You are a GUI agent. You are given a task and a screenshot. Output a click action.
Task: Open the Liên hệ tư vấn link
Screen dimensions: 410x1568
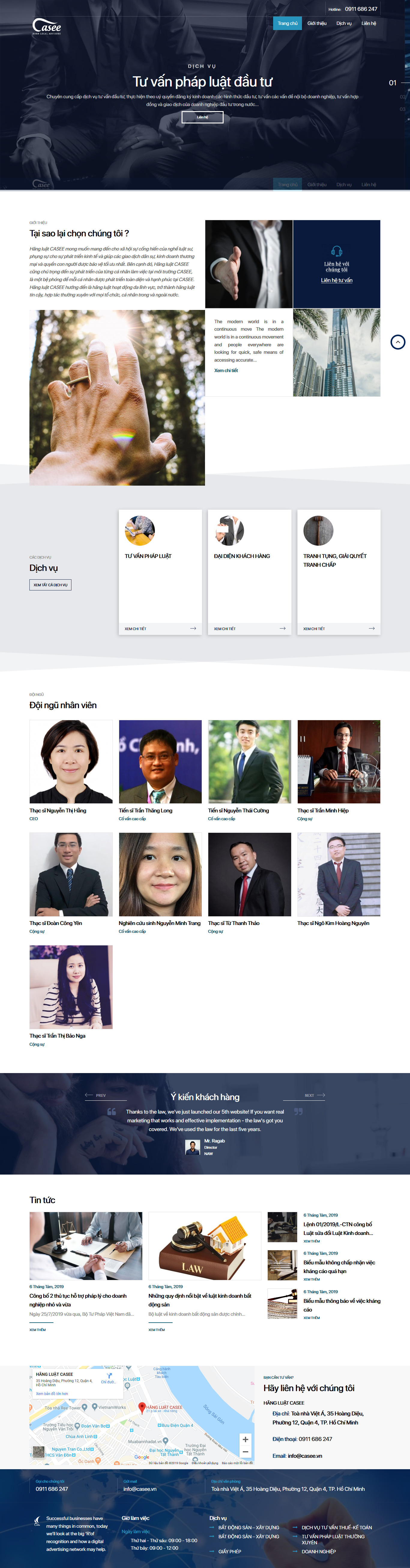(336, 280)
